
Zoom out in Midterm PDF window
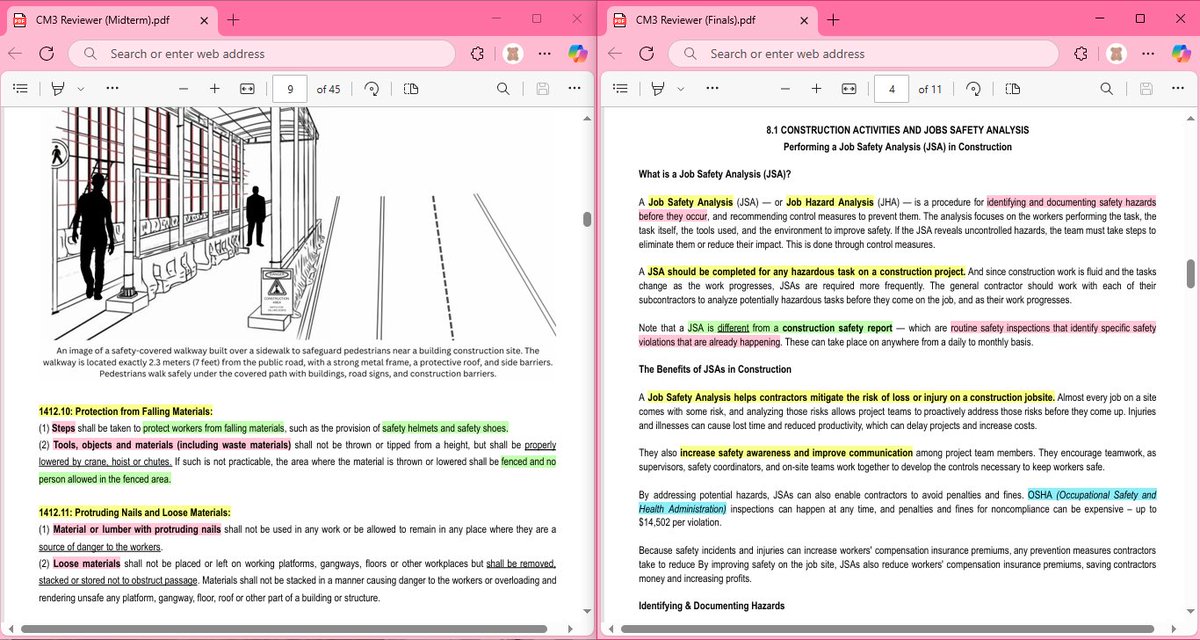(183, 89)
